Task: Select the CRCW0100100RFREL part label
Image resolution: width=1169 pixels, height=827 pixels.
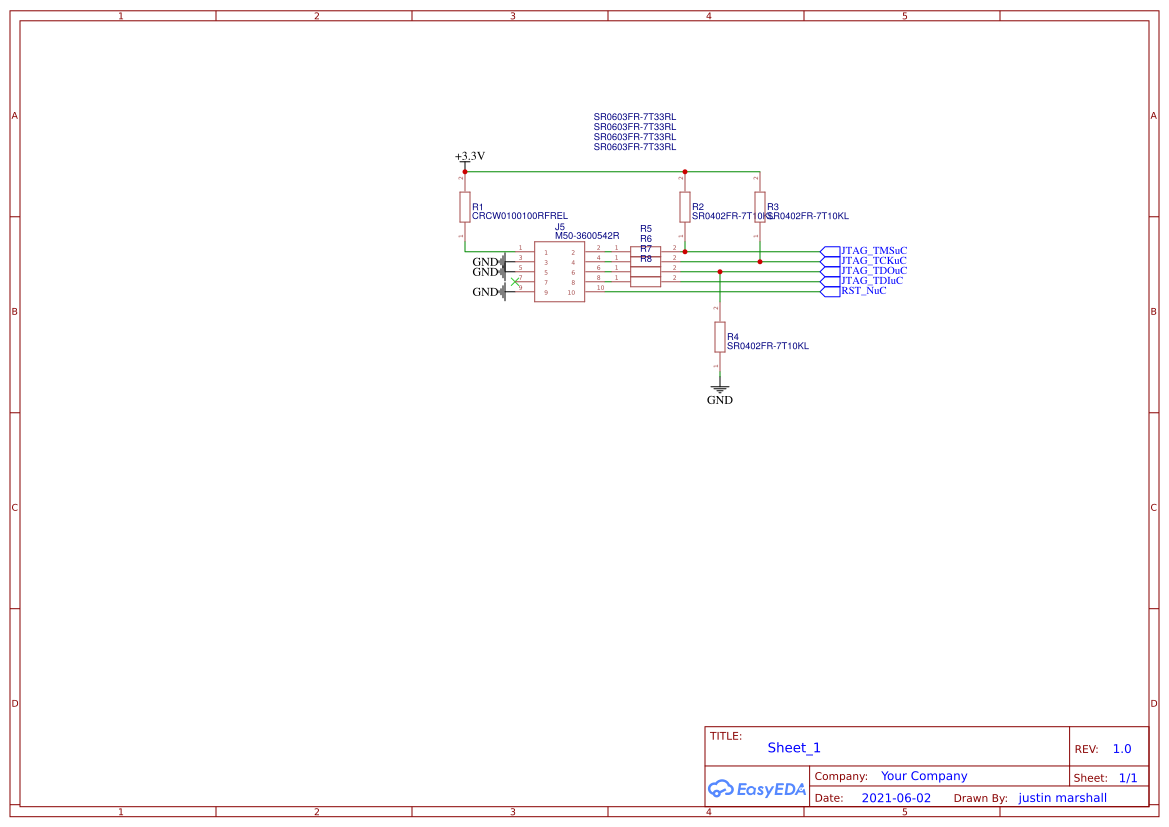Action: (520, 215)
